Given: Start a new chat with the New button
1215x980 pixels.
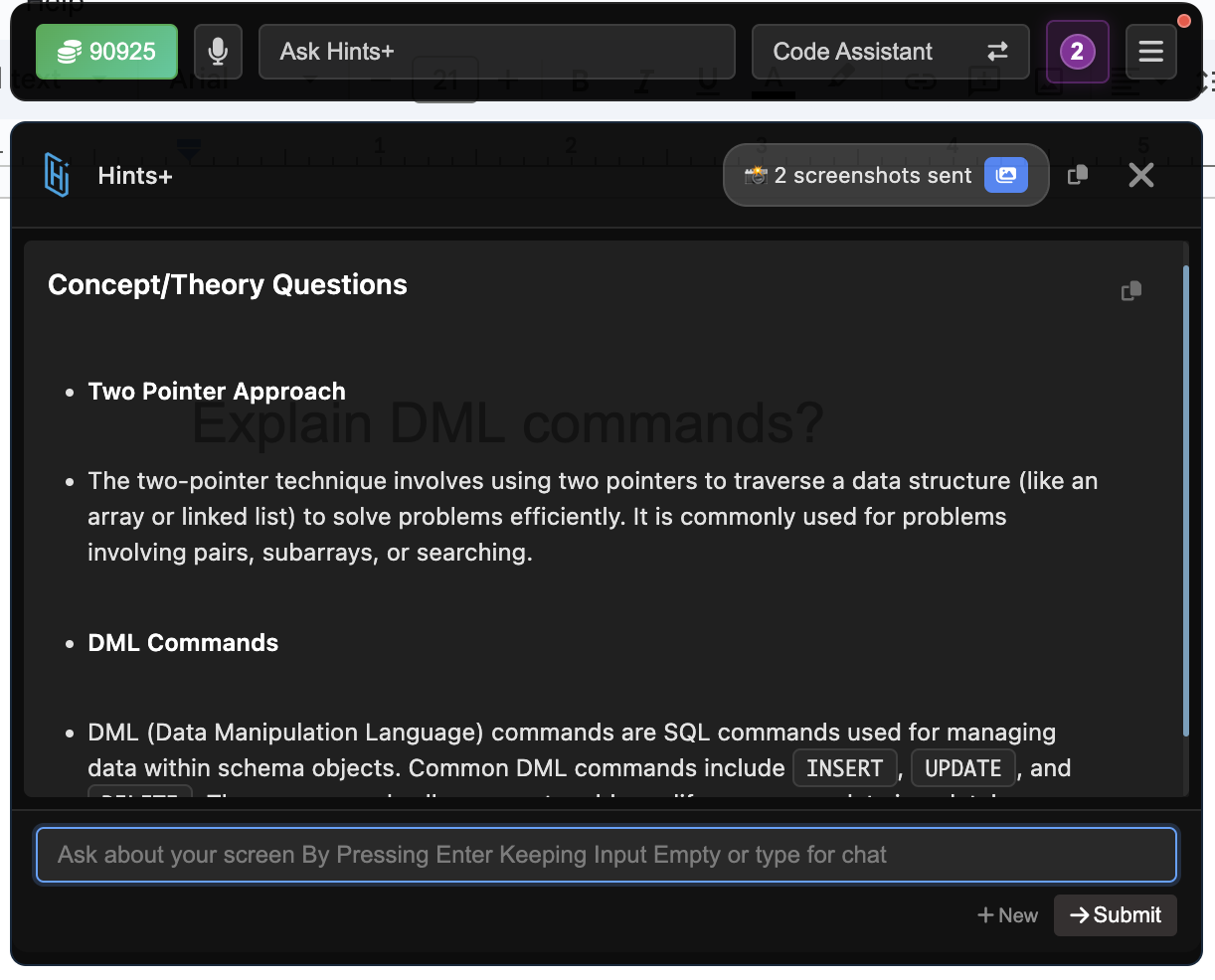Looking at the screenshot, I should [1007, 915].
